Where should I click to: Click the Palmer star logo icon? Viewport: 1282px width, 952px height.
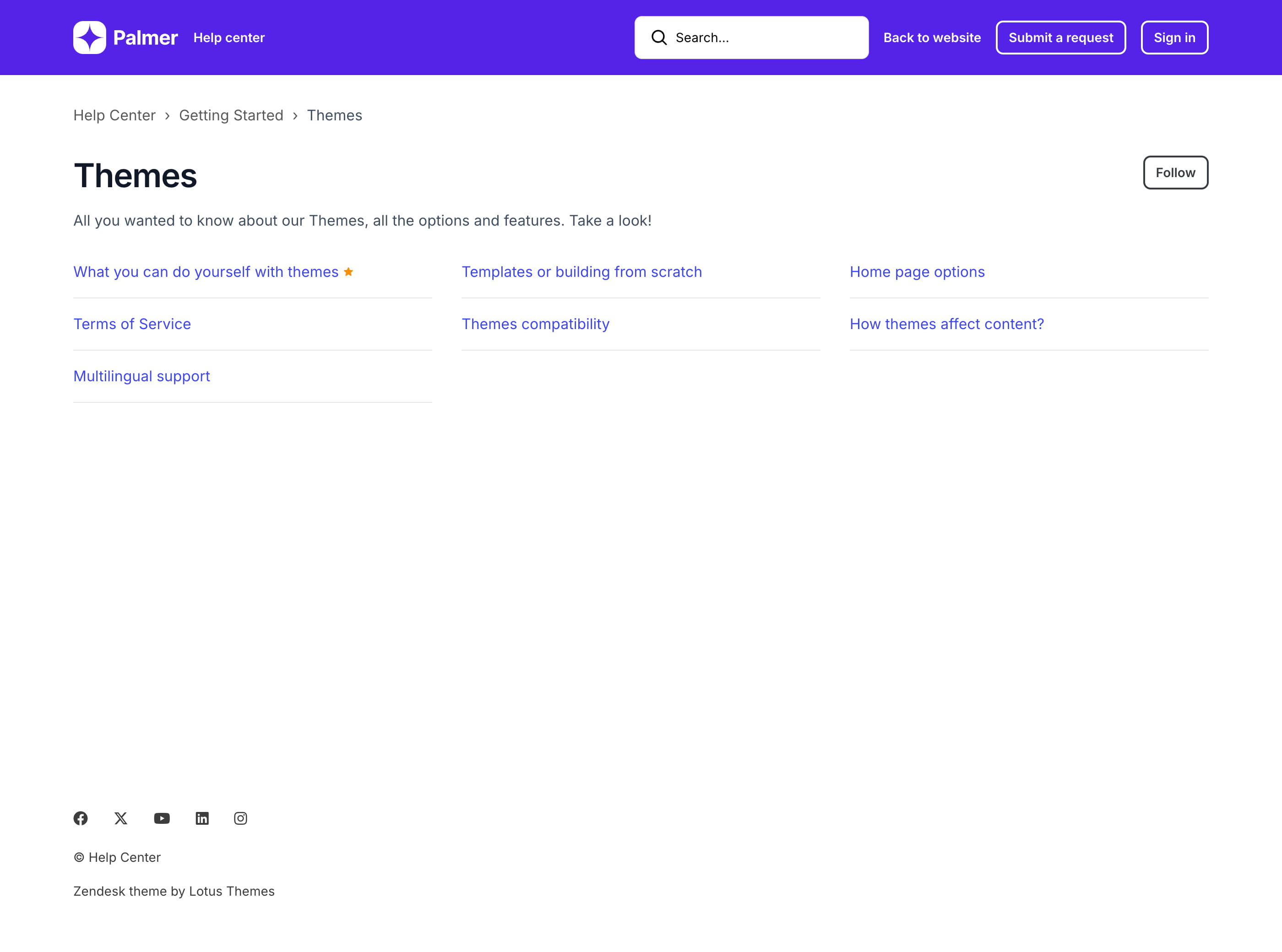pyautogui.click(x=89, y=38)
